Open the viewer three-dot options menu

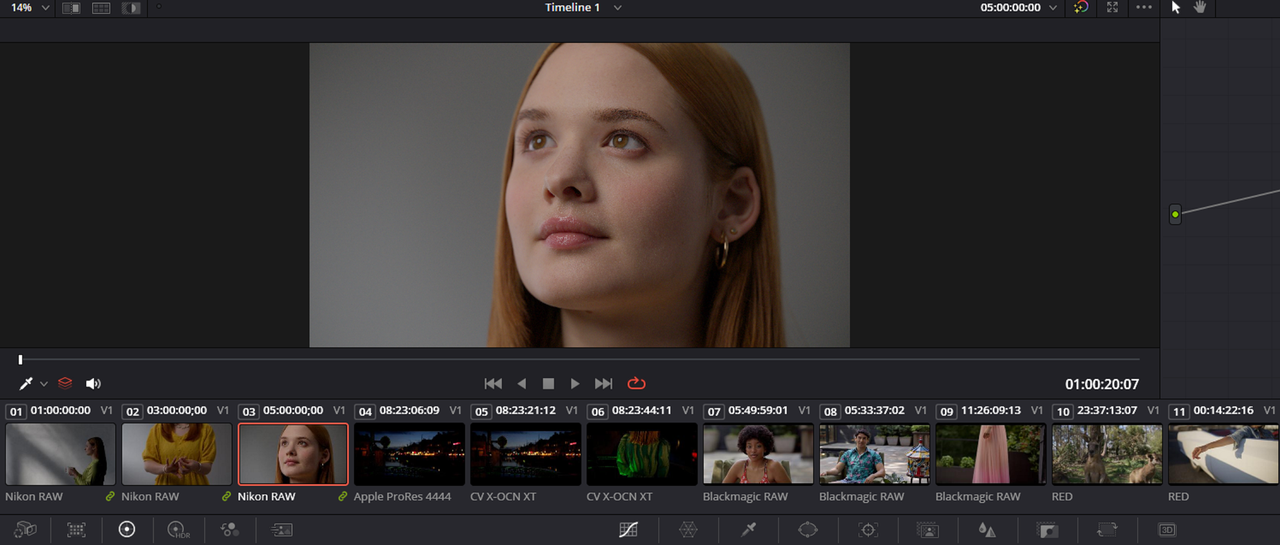click(1144, 7)
